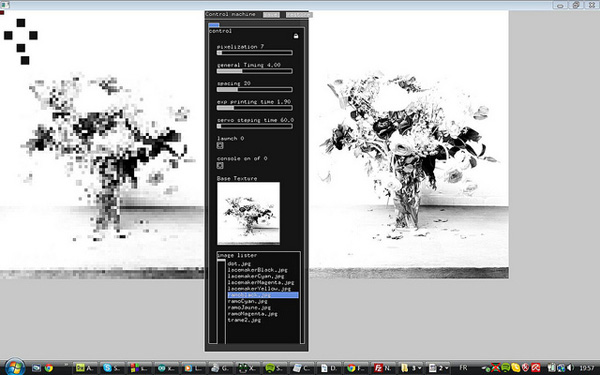Viewport: 600px width, 375px height.
Task: Open Google Chrome from quick launch
Action: coord(49,368)
